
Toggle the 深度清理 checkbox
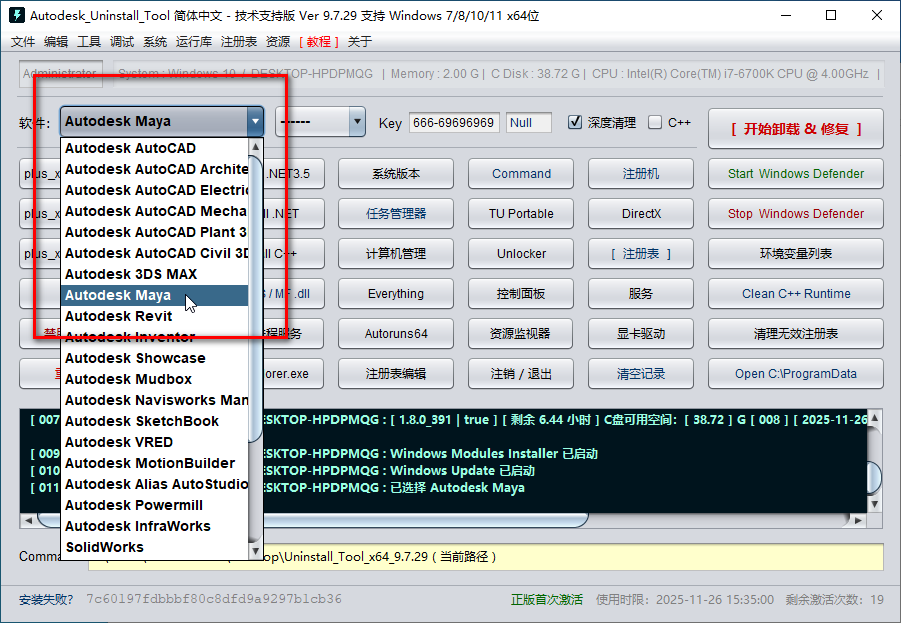pyautogui.click(x=575, y=122)
